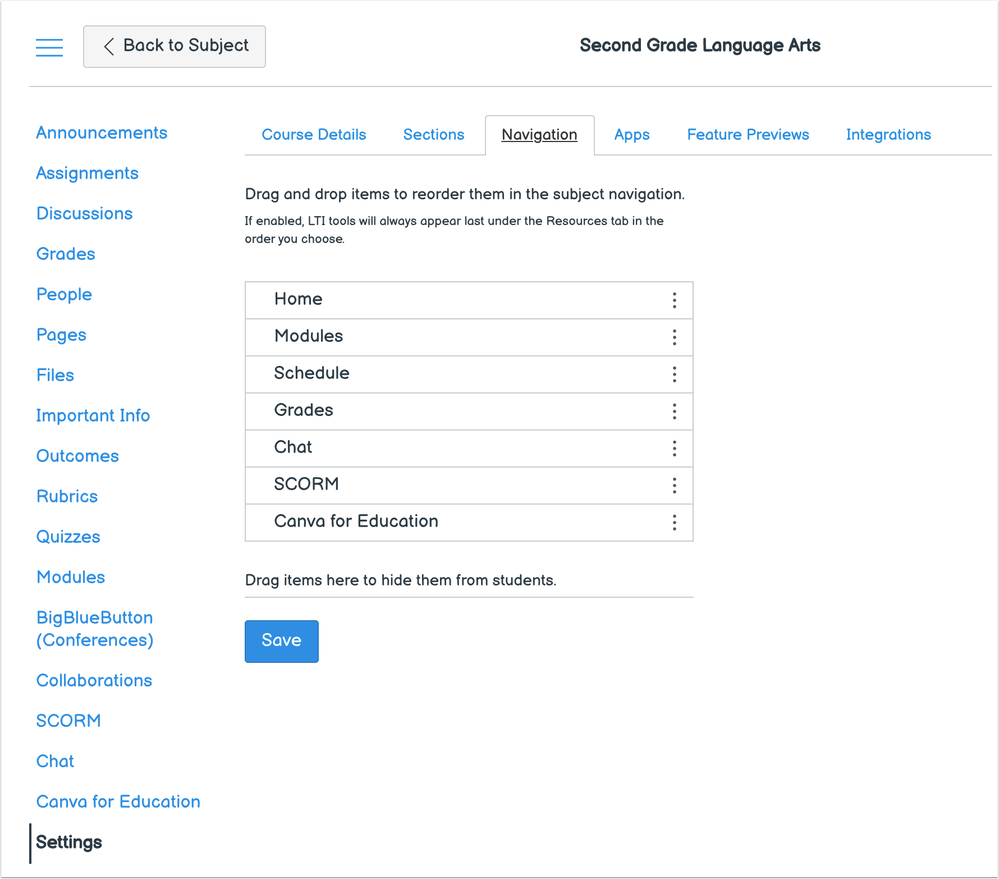Image resolution: width=999 pixels, height=879 pixels.
Task: Select the Navigation tab
Action: [x=540, y=134]
